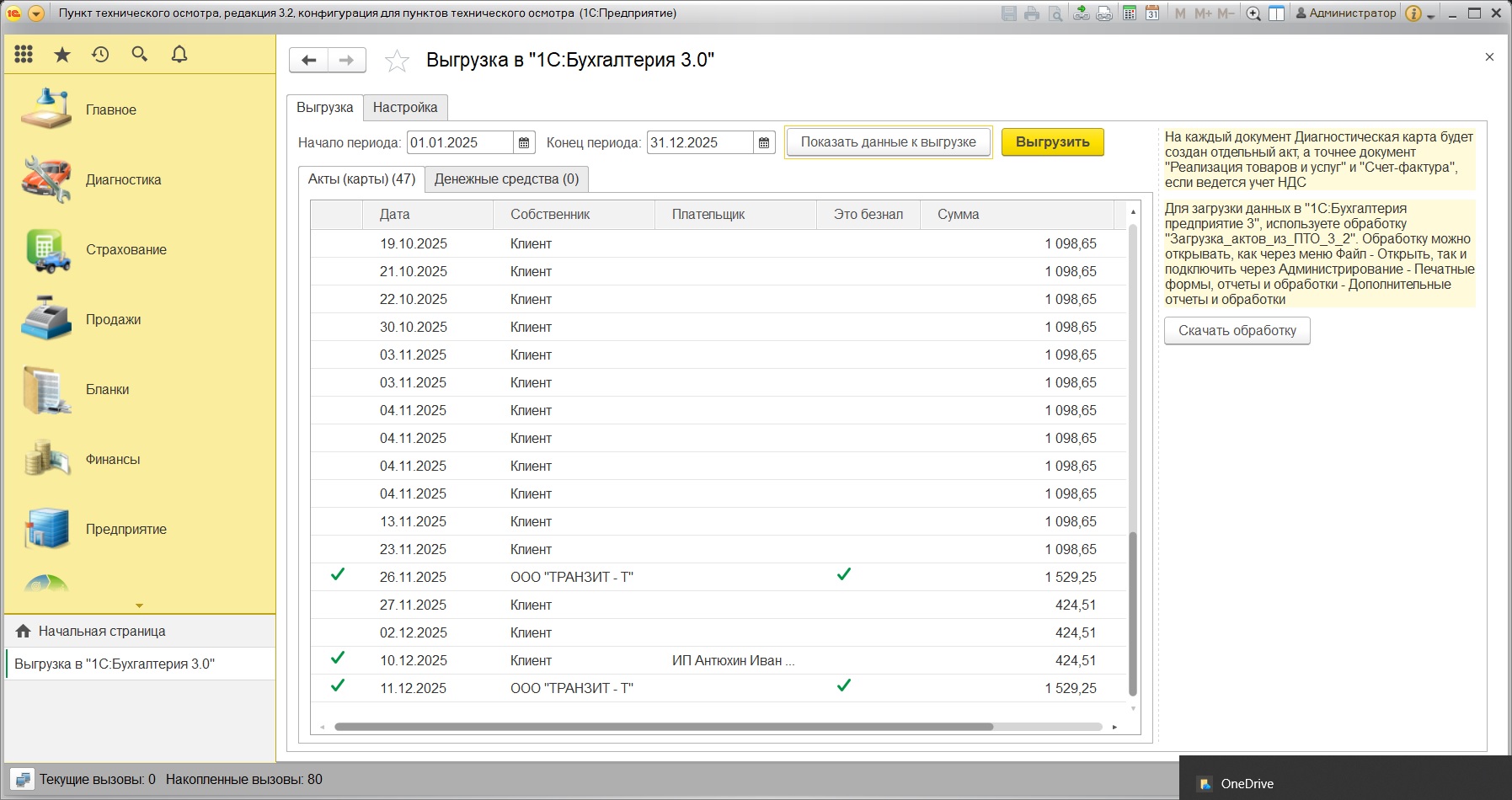
Task: Click the horizontal scrollbar under the table
Action: point(663,727)
